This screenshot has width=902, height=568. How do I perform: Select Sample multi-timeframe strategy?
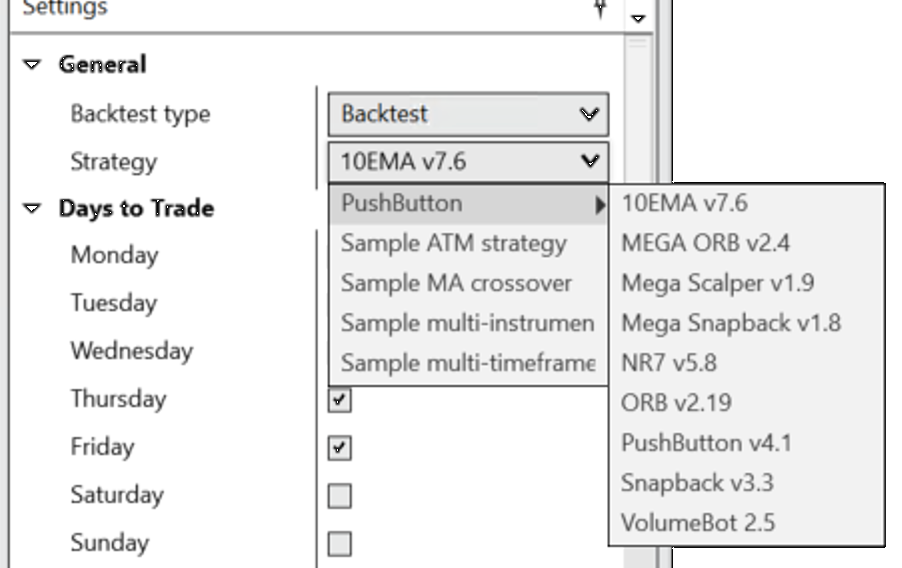(x=468, y=364)
